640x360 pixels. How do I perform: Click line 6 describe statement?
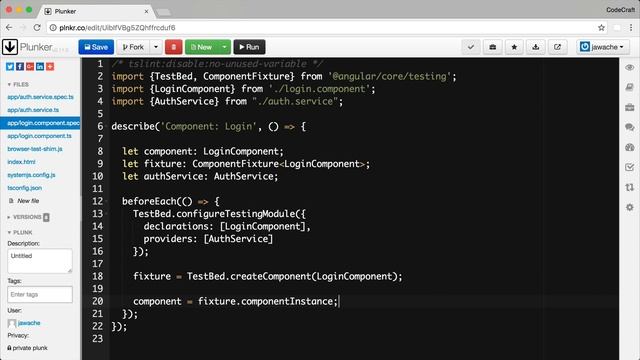tap(209, 127)
